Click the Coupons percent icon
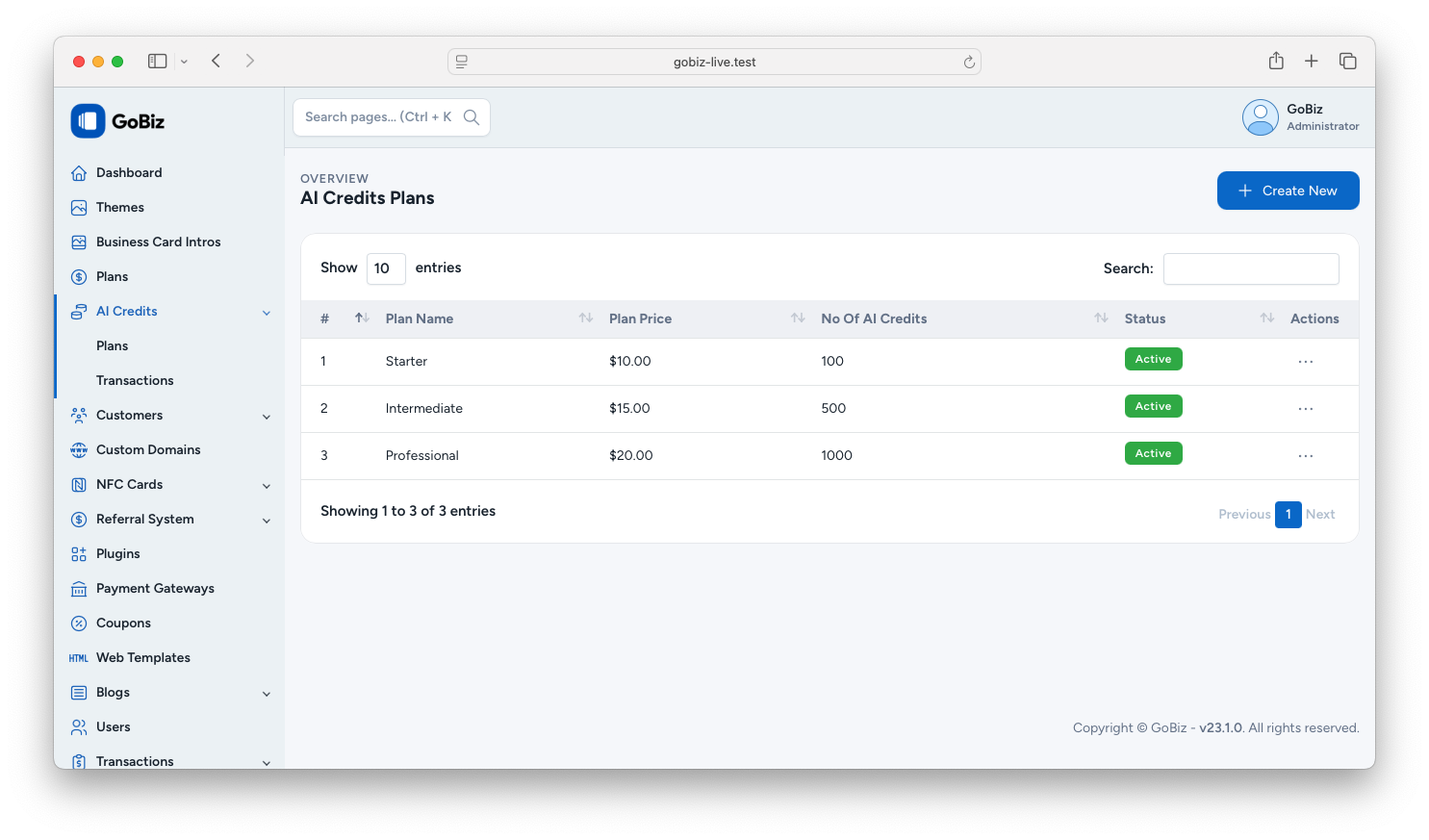The height and width of the screenshot is (840, 1429). [79, 624]
